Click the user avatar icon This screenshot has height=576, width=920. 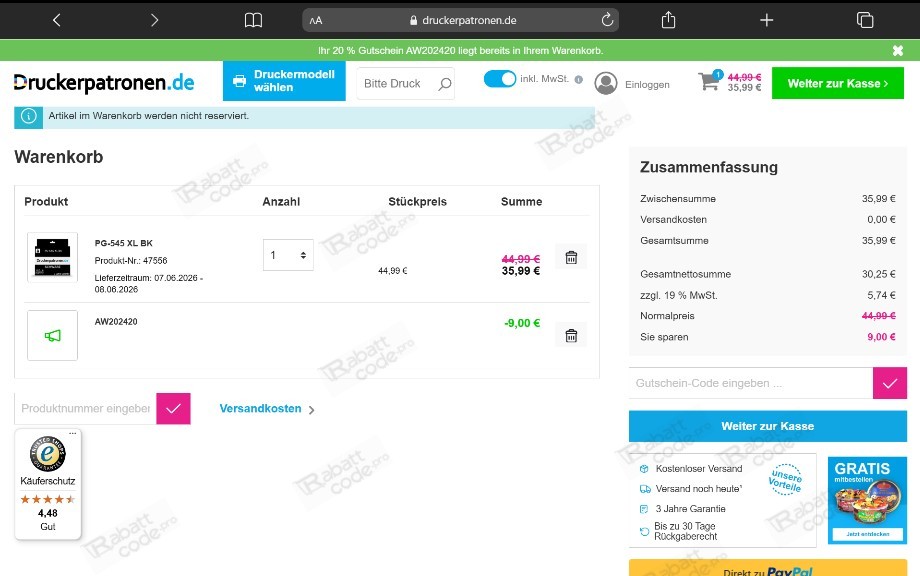click(606, 83)
